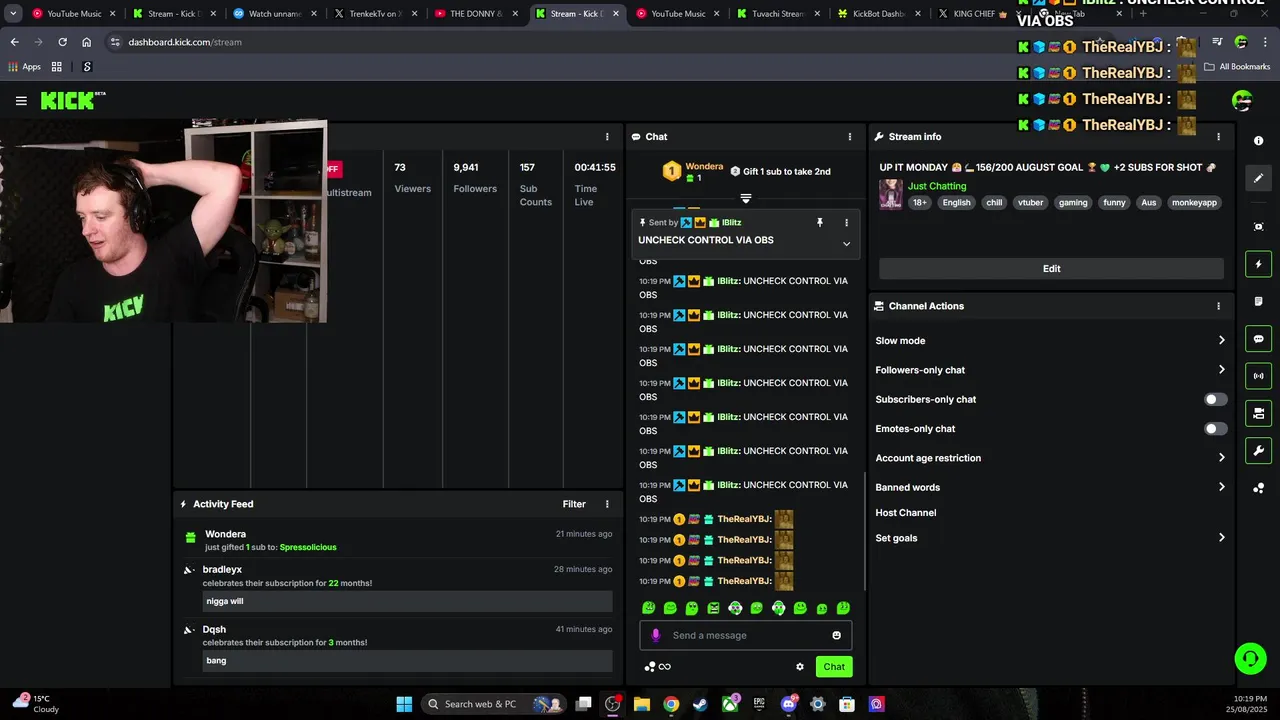Click the green Chat send button

(834, 667)
